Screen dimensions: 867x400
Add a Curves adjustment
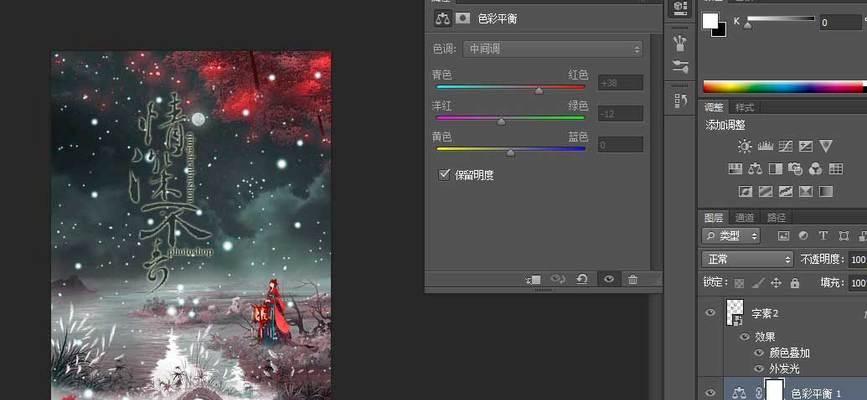click(x=786, y=146)
